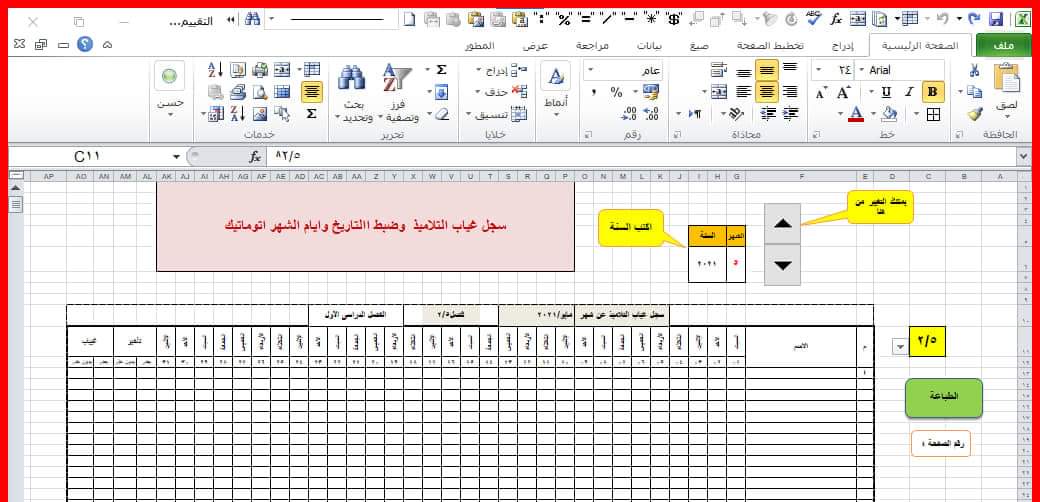This screenshot has width=1040, height=502.
Task: Click the text orientation icon
Action: click(736, 114)
